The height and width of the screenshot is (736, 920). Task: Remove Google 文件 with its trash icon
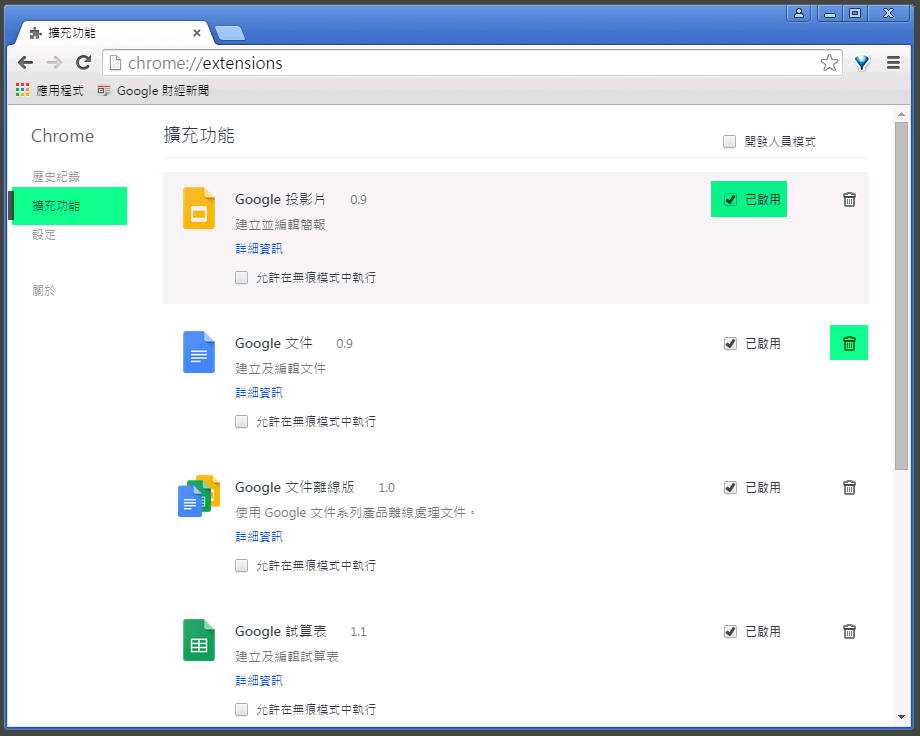pyautogui.click(x=849, y=343)
